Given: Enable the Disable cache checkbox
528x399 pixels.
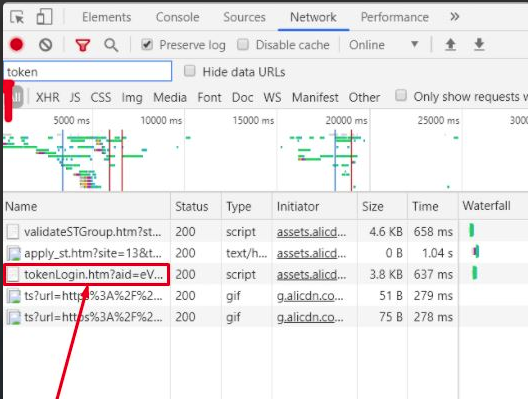Looking at the screenshot, I should (243, 44).
